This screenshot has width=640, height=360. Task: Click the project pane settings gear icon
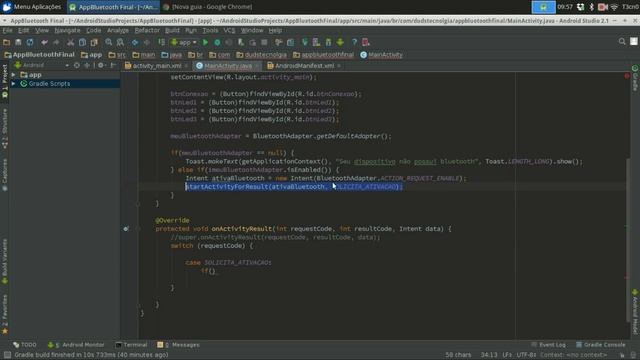tap(101, 65)
